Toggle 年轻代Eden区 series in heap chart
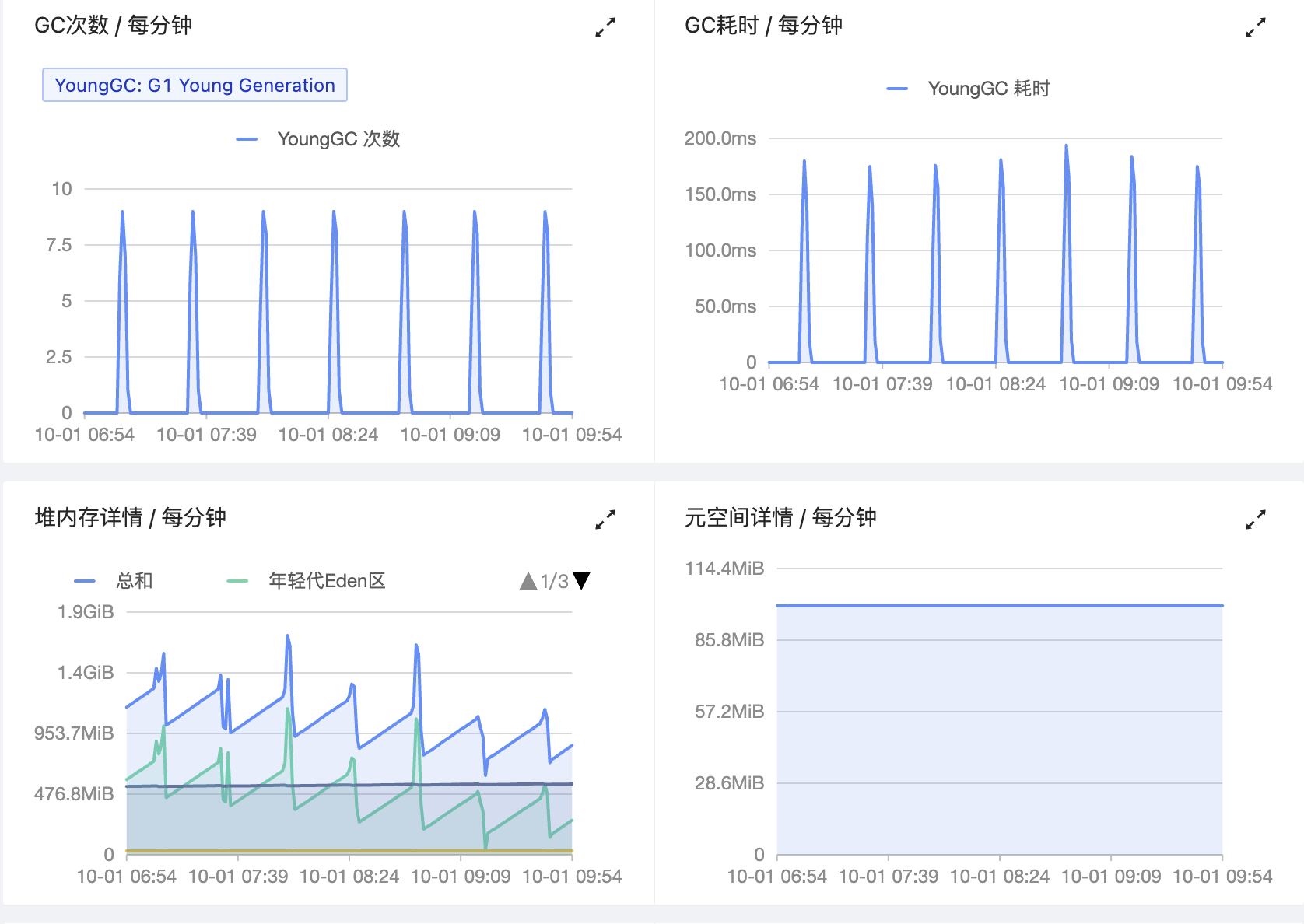This screenshot has width=1304, height=924. (327, 581)
